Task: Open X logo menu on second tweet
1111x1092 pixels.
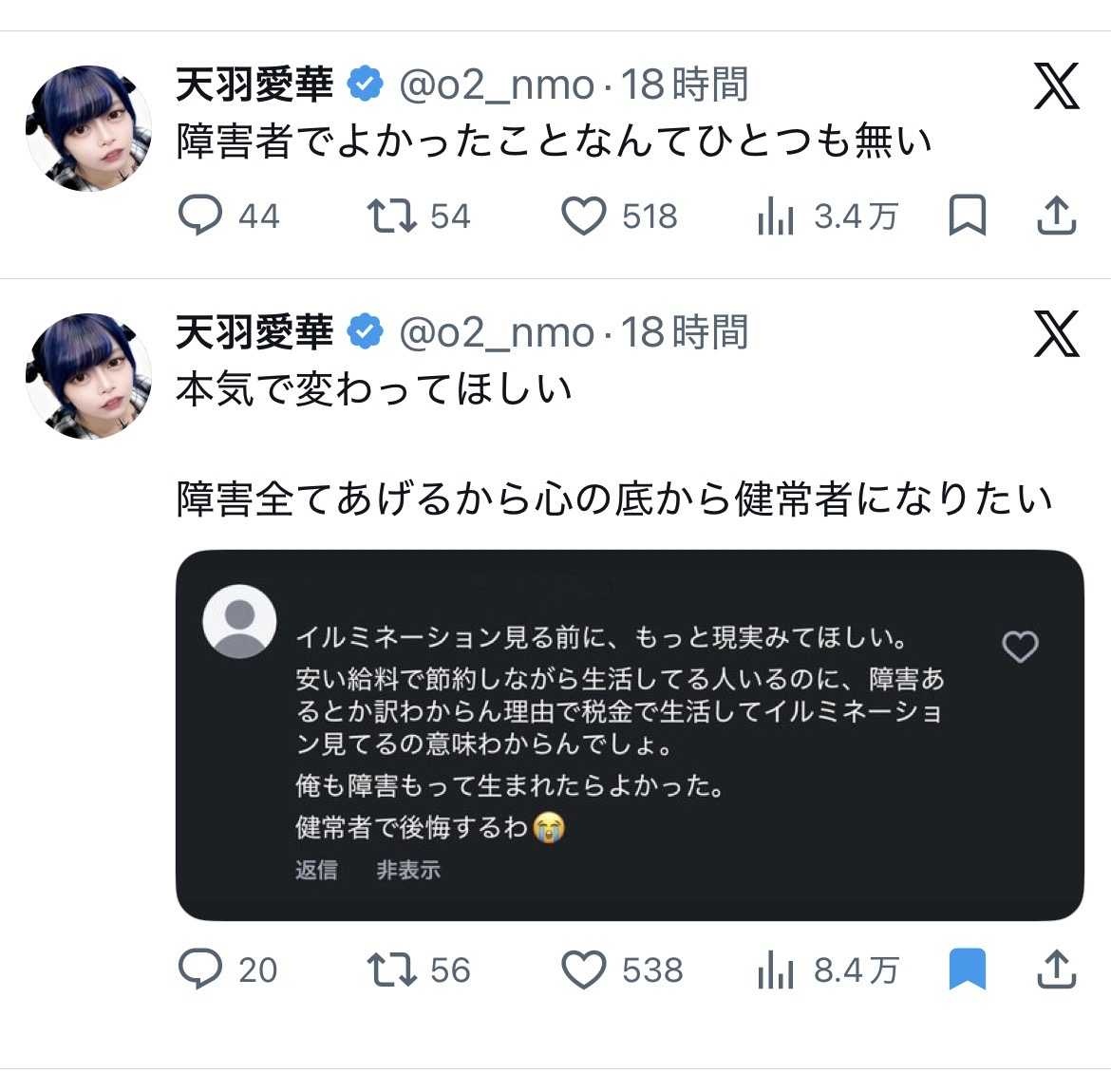Action: point(1056,334)
